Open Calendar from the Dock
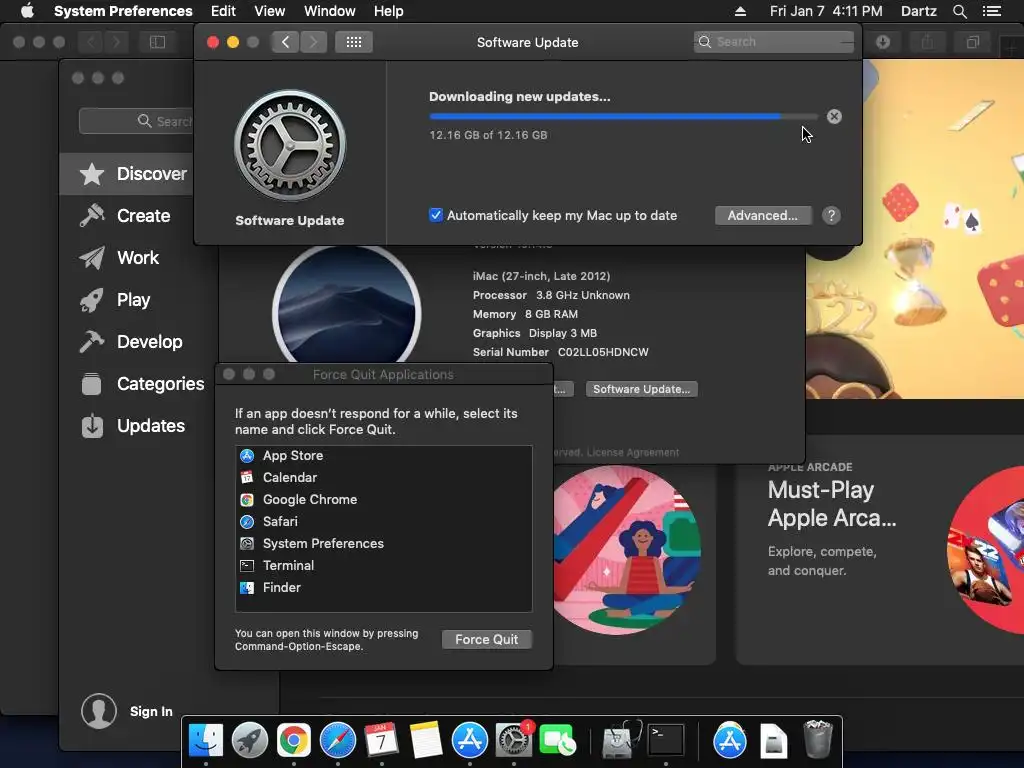1024x768 pixels. tap(381, 741)
